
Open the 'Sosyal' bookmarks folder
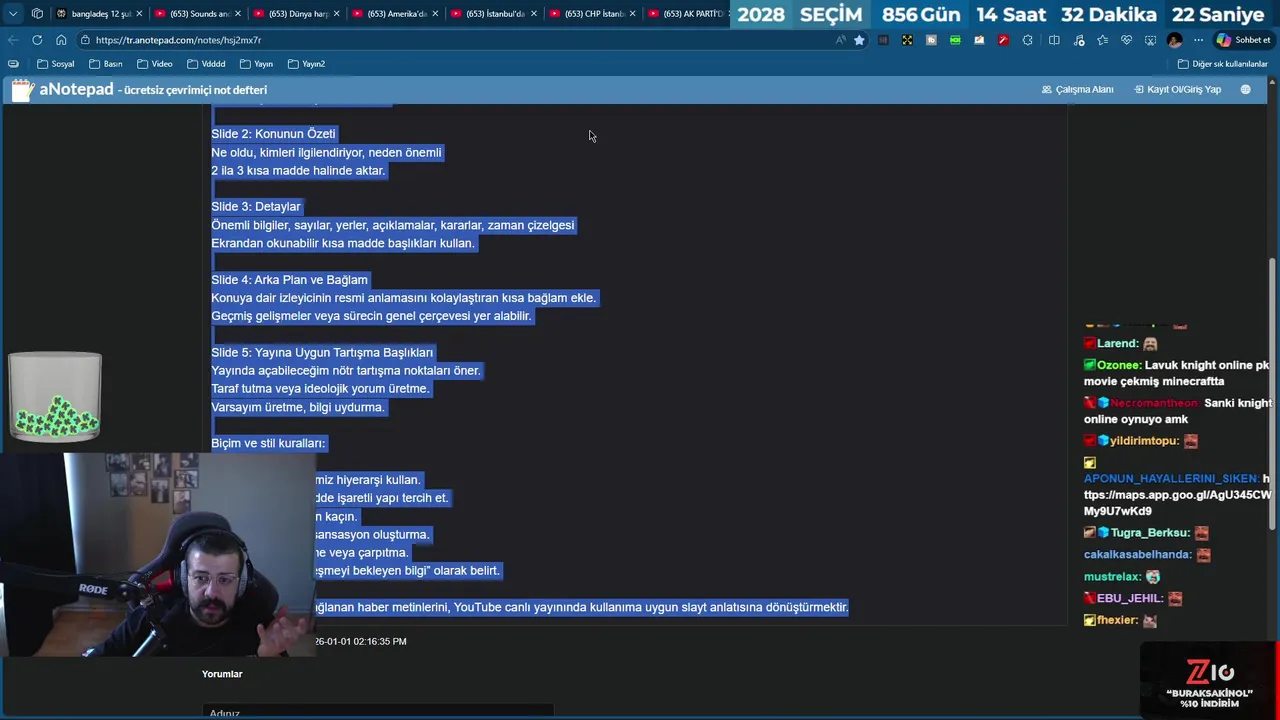(x=56, y=64)
